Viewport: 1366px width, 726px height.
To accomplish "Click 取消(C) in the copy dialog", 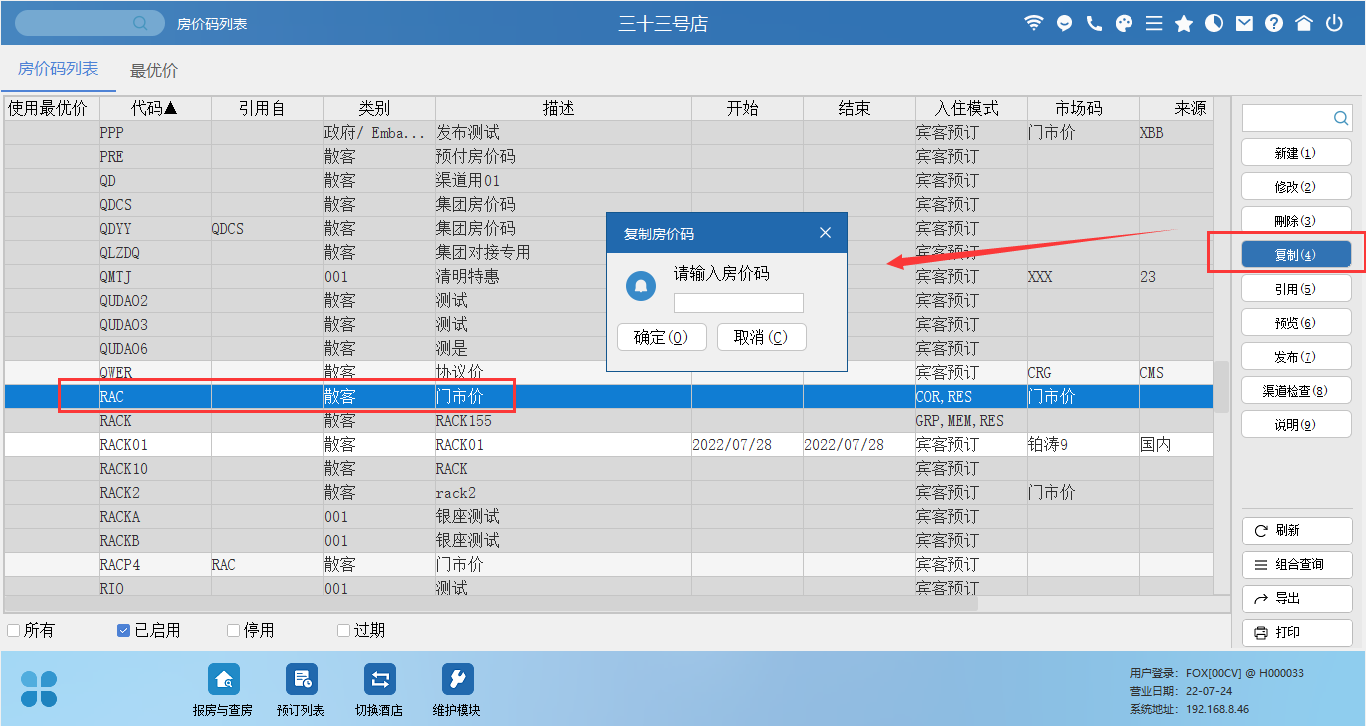I will click(x=762, y=337).
